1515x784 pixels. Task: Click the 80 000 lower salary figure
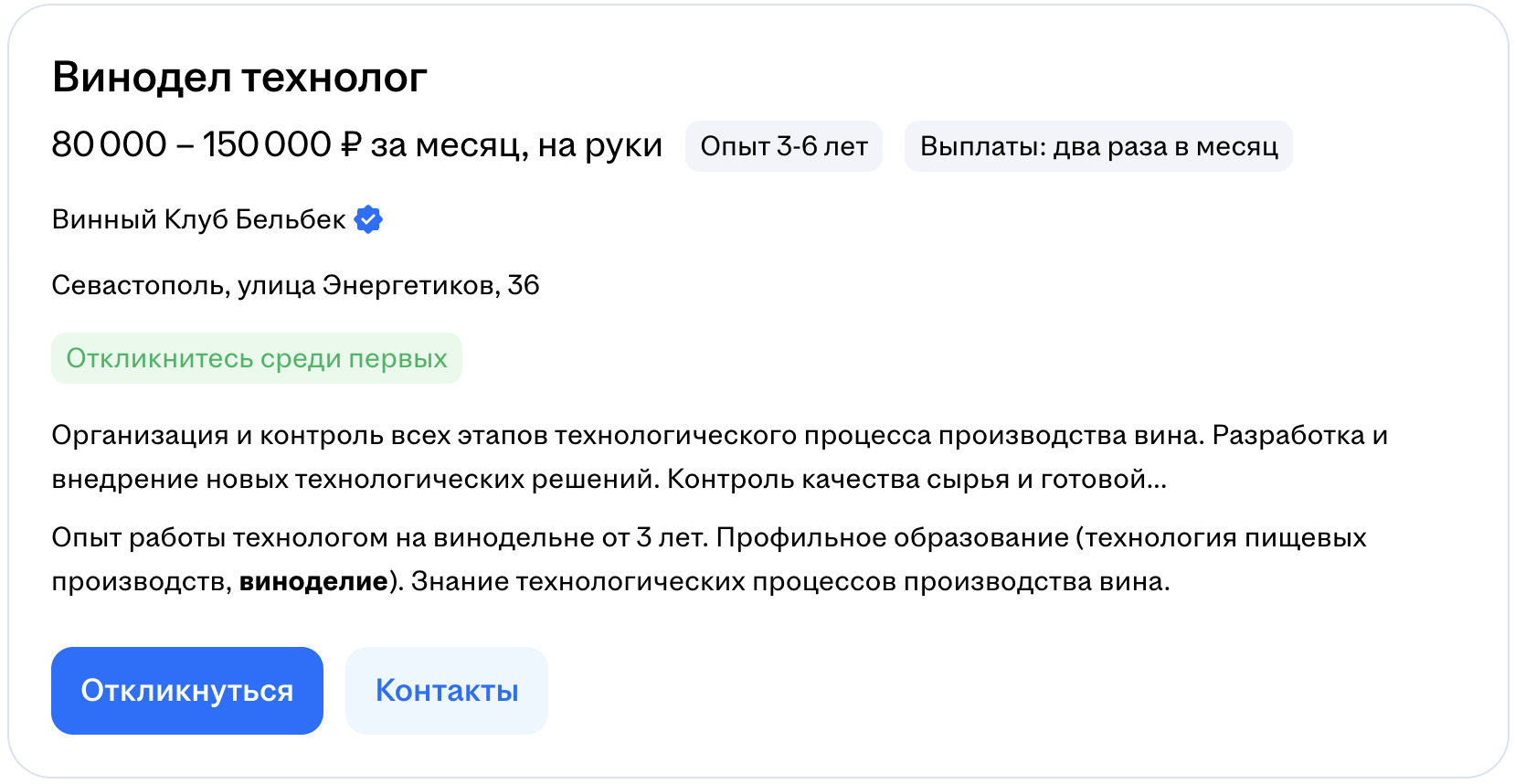click(110, 145)
